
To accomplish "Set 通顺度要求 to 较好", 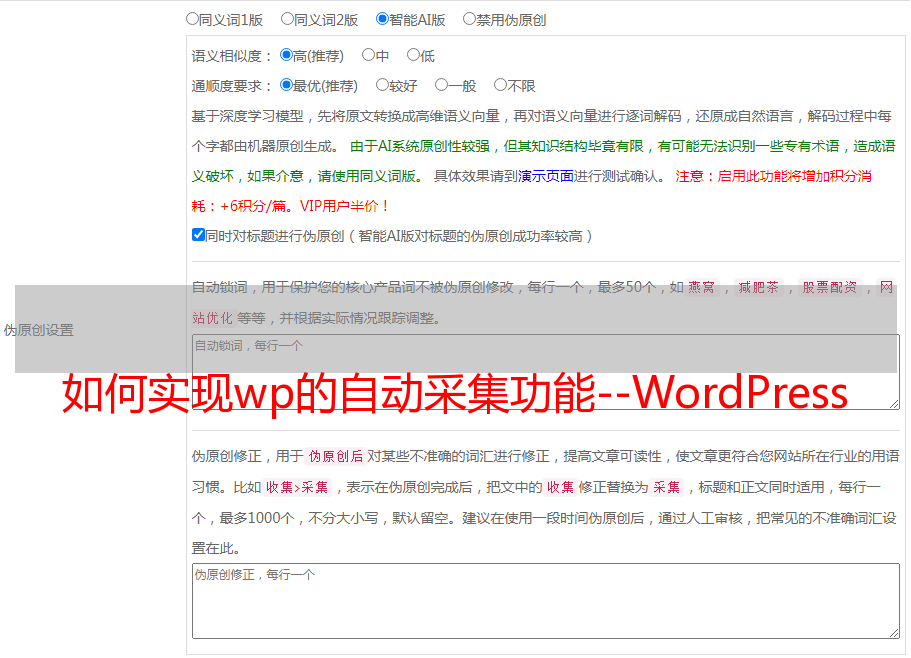I will [x=382, y=85].
